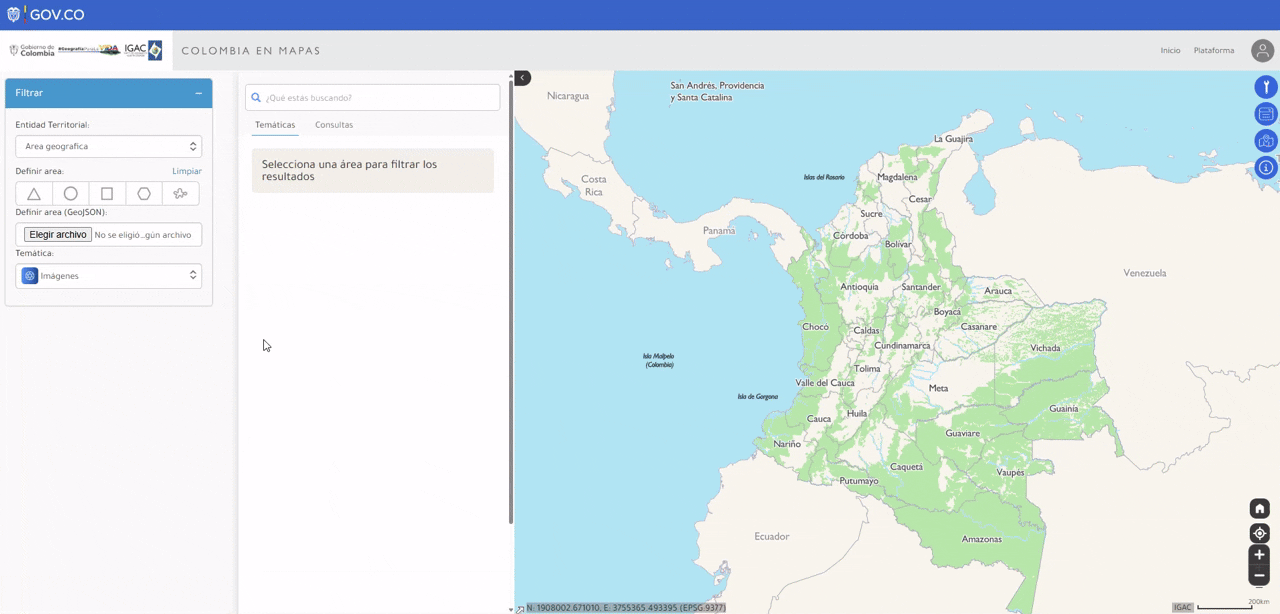The width and height of the screenshot is (1280, 614).
Task: Select the triangle area drawing tool
Action: coord(34,194)
